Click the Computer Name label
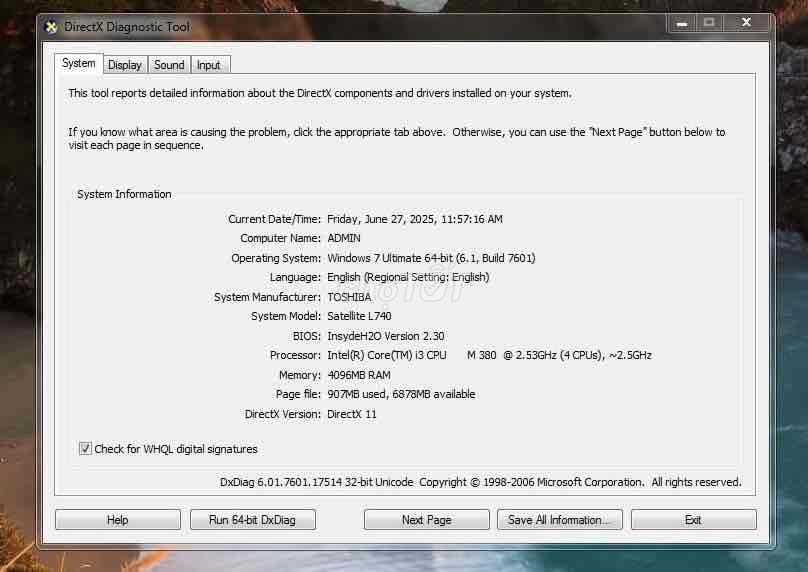This screenshot has height=572, width=808. coord(280,238)
